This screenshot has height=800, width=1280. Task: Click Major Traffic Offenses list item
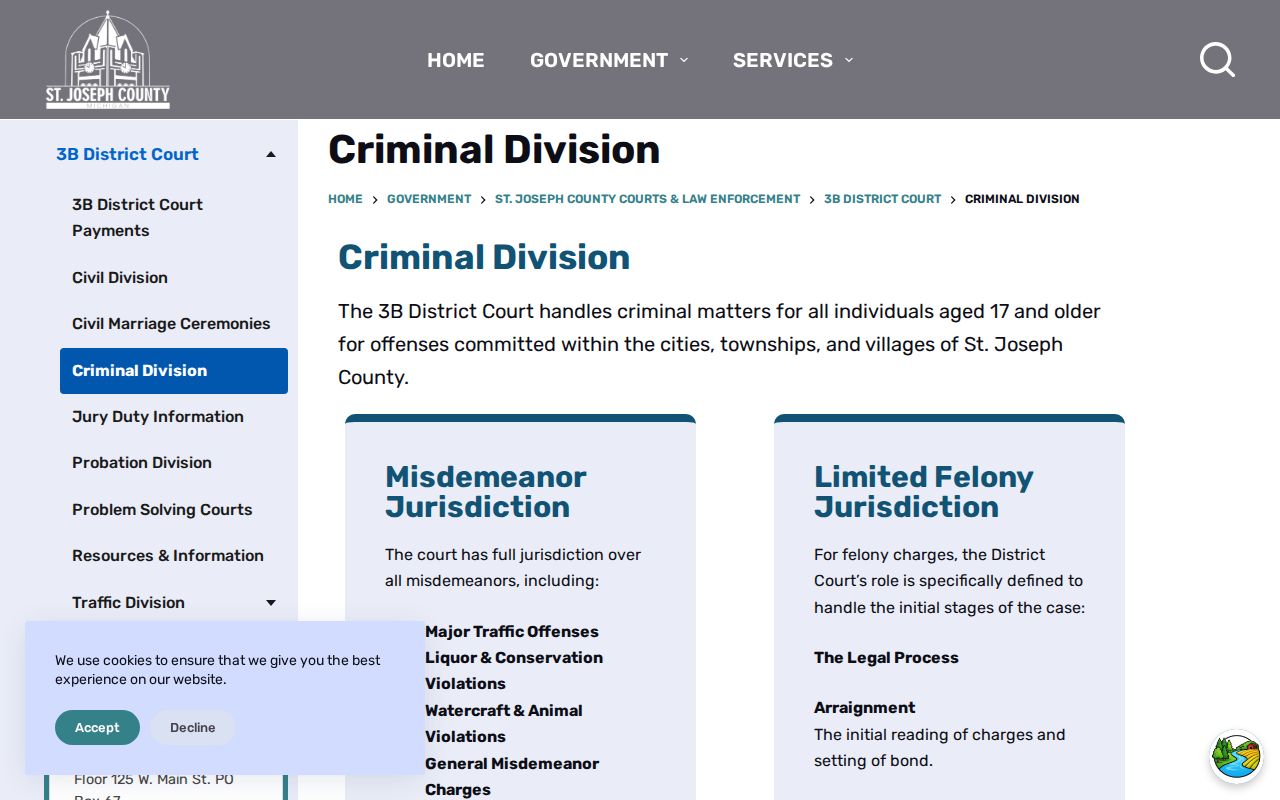[x=512, y=632]
